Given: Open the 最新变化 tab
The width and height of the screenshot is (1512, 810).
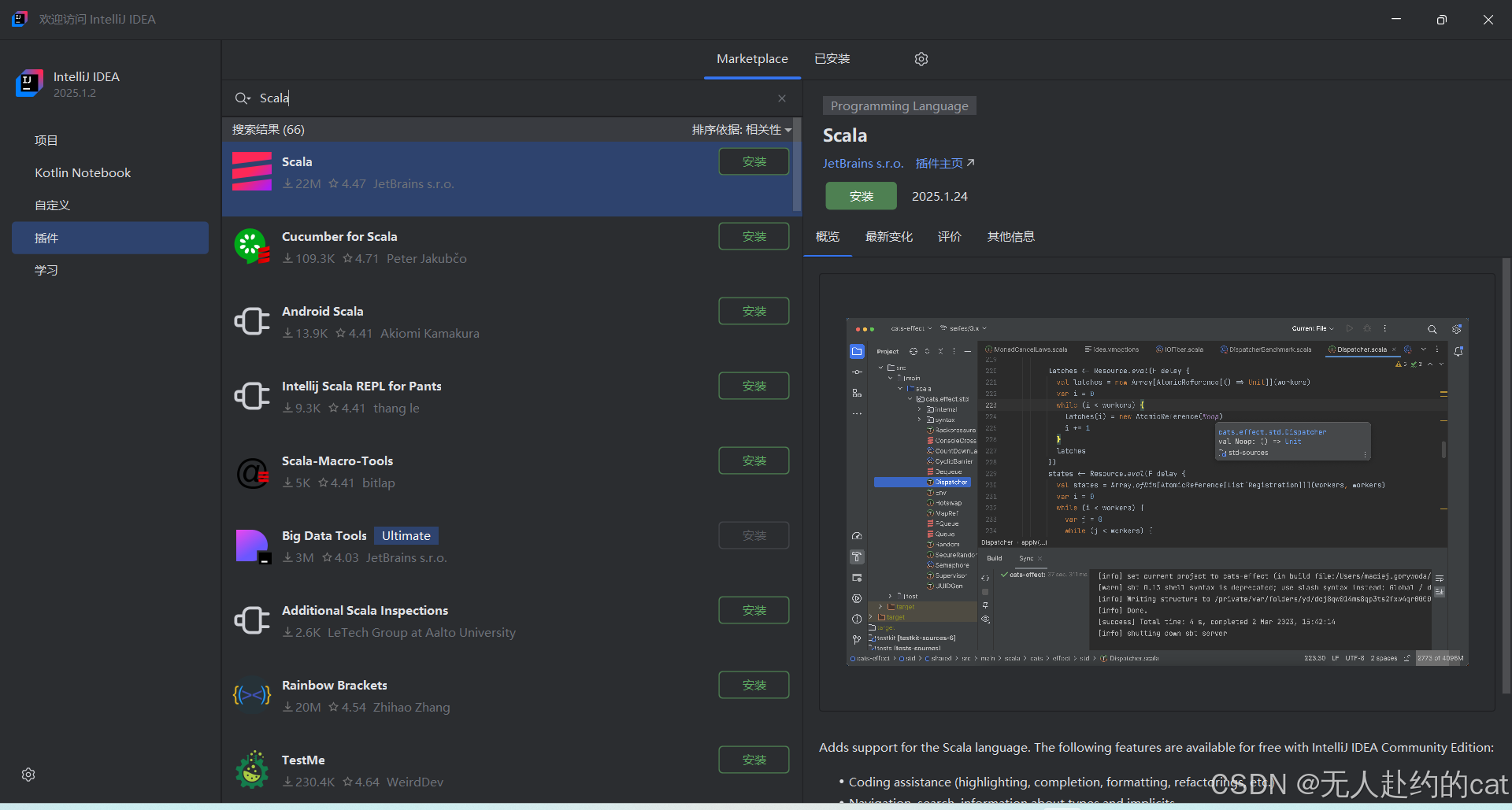Looking at the screenshot, I should point(889,237).
